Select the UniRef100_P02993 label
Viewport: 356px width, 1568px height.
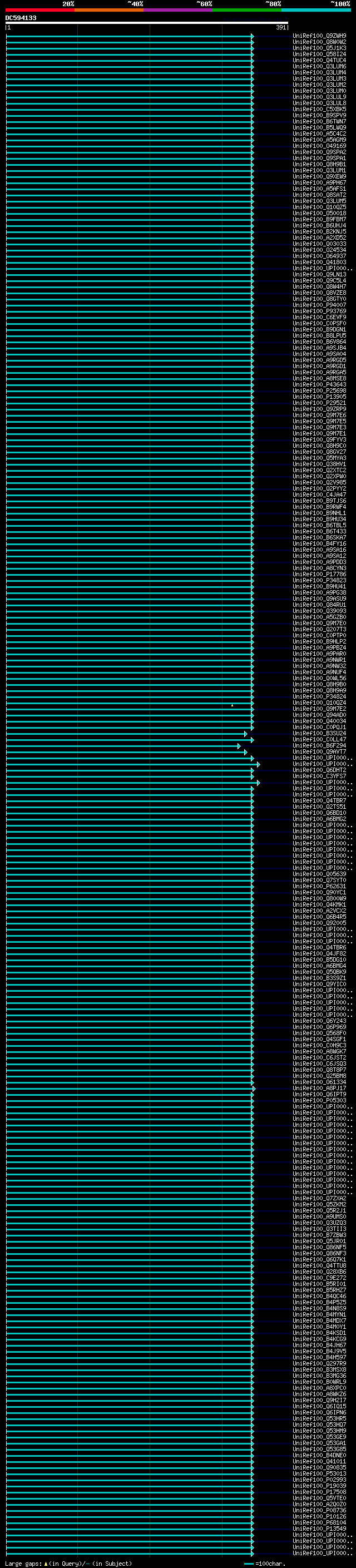click(319, 1480)
